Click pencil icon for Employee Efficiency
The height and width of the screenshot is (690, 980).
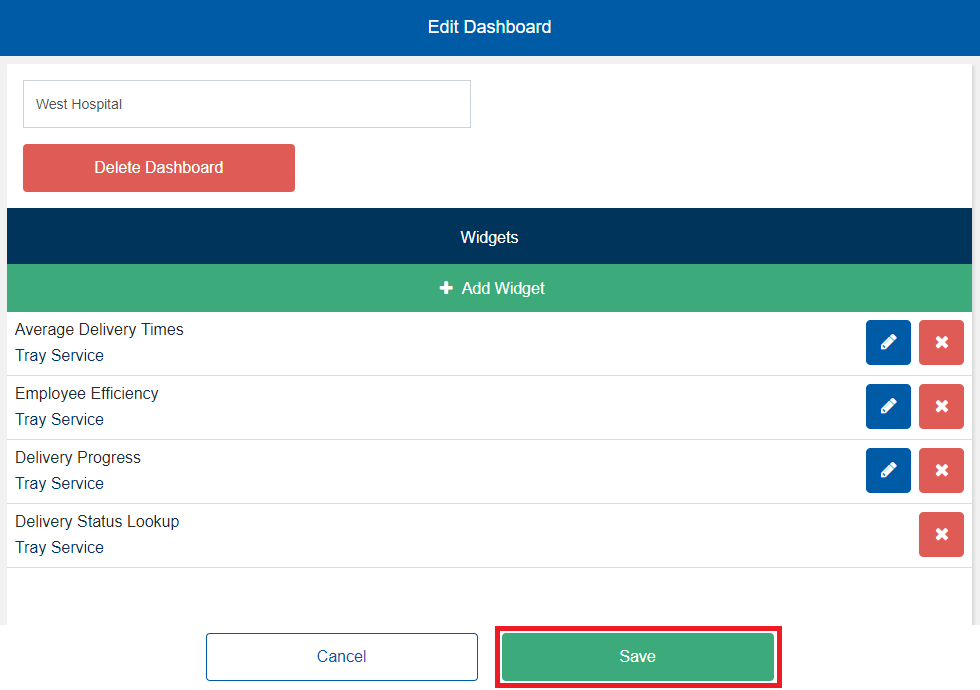[x=888, y=407]
